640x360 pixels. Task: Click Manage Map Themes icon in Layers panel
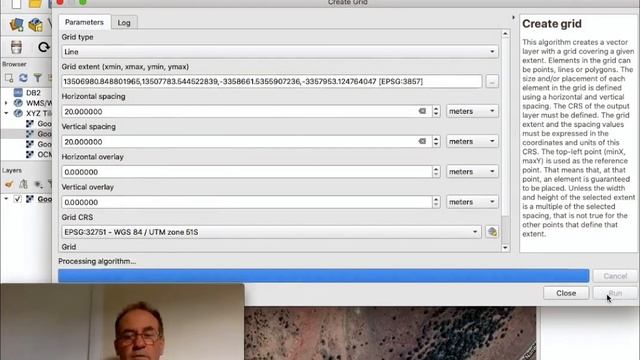pyautogui.click(x=38, y=184)
